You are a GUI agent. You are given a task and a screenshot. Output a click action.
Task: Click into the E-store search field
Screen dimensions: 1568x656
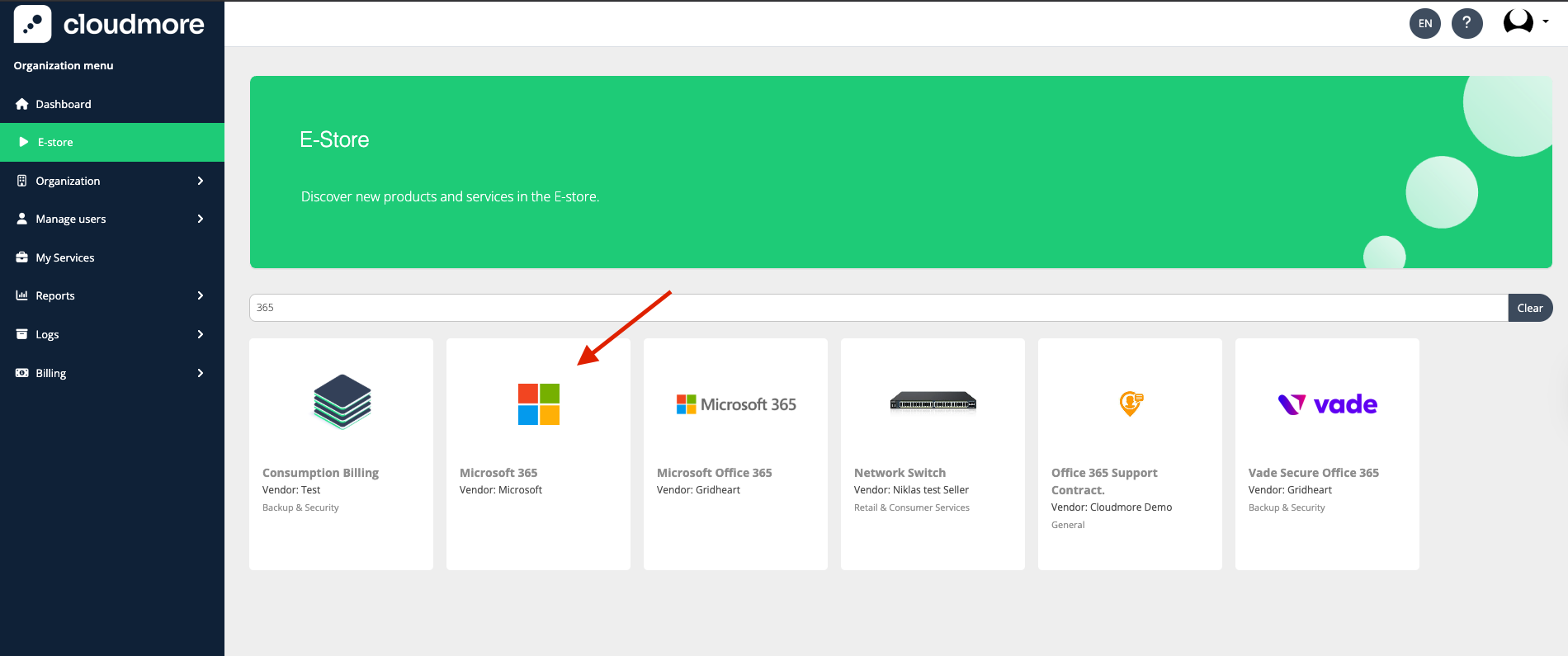tap(878, 308)
